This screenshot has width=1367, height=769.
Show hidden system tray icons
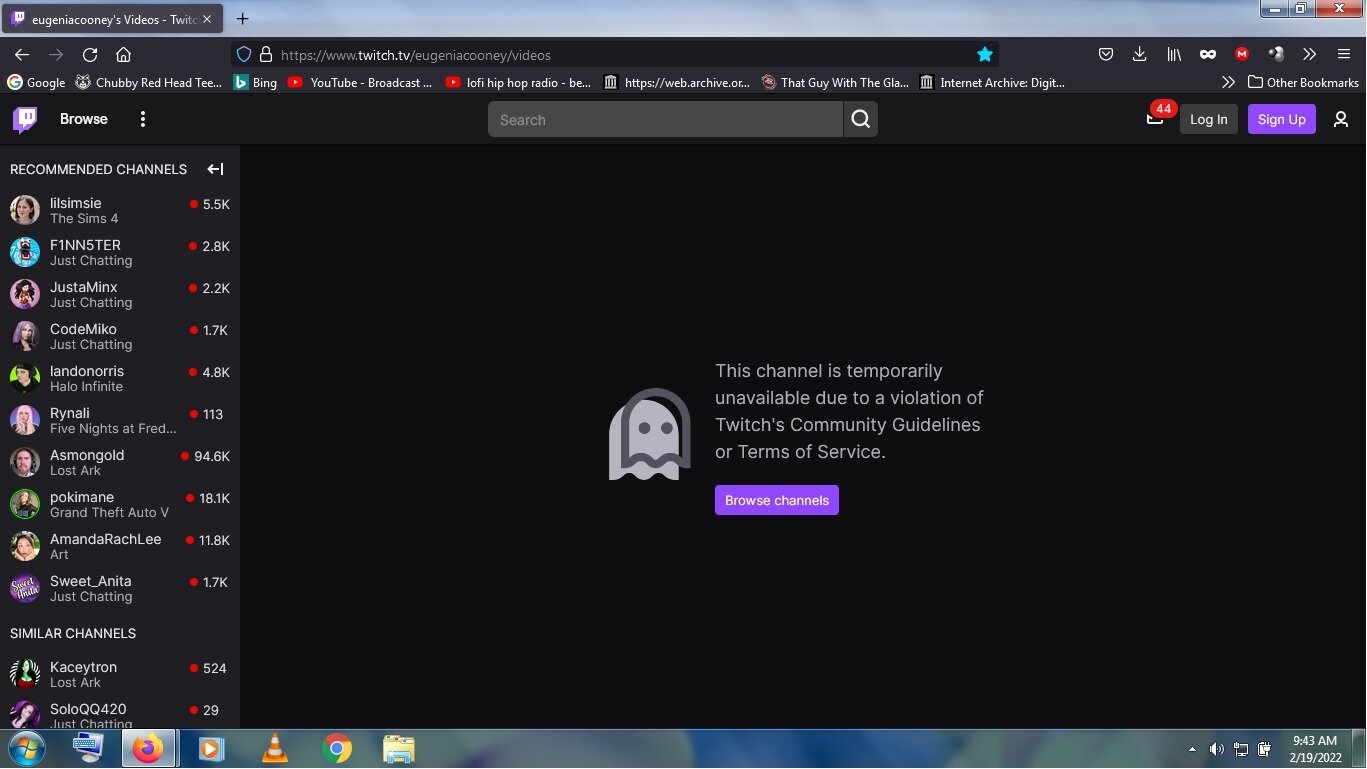pos(1192,749)
